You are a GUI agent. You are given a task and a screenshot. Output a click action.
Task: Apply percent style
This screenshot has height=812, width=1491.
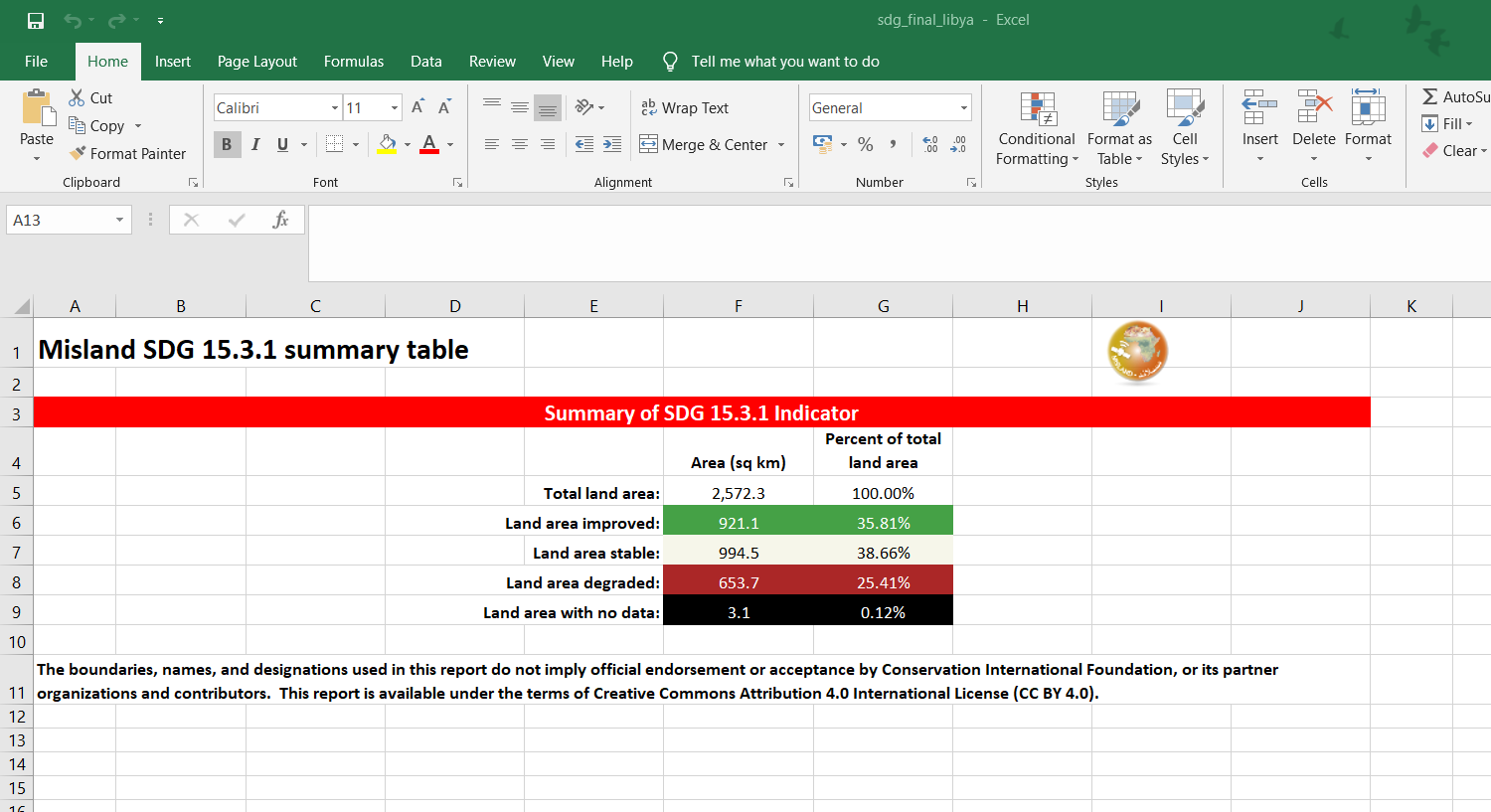(x=866, y=144)
